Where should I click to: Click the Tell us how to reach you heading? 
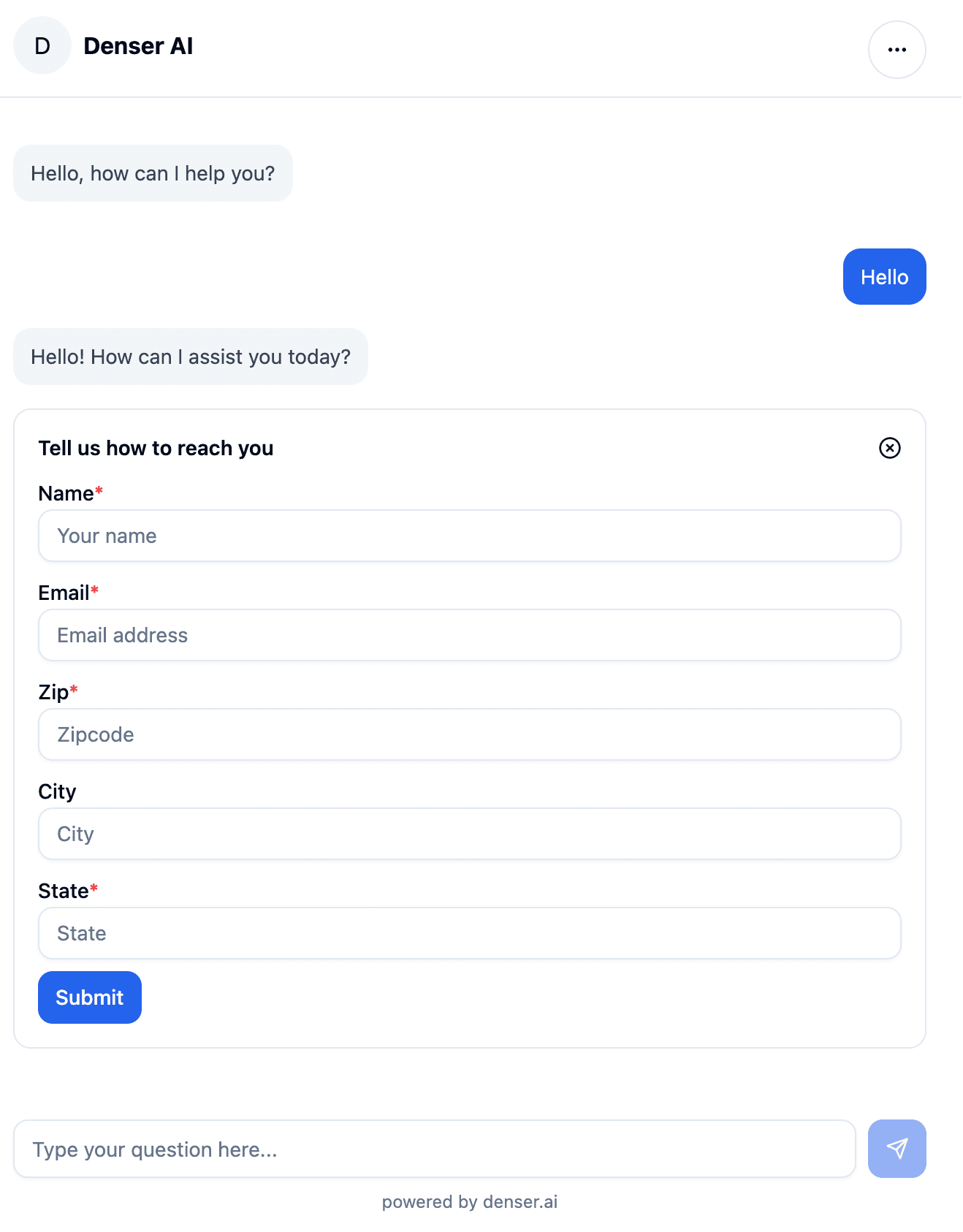(x=156, y=448)
